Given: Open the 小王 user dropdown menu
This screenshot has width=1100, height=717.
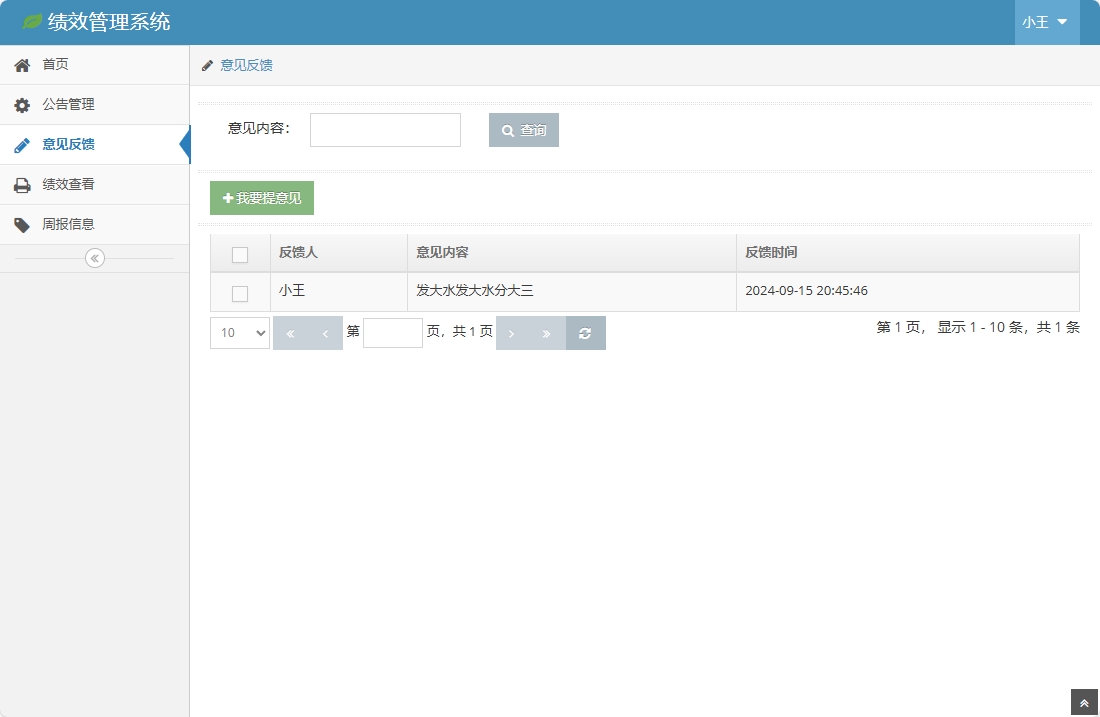Looking at the screenshot, I should tap(1046, 22).
